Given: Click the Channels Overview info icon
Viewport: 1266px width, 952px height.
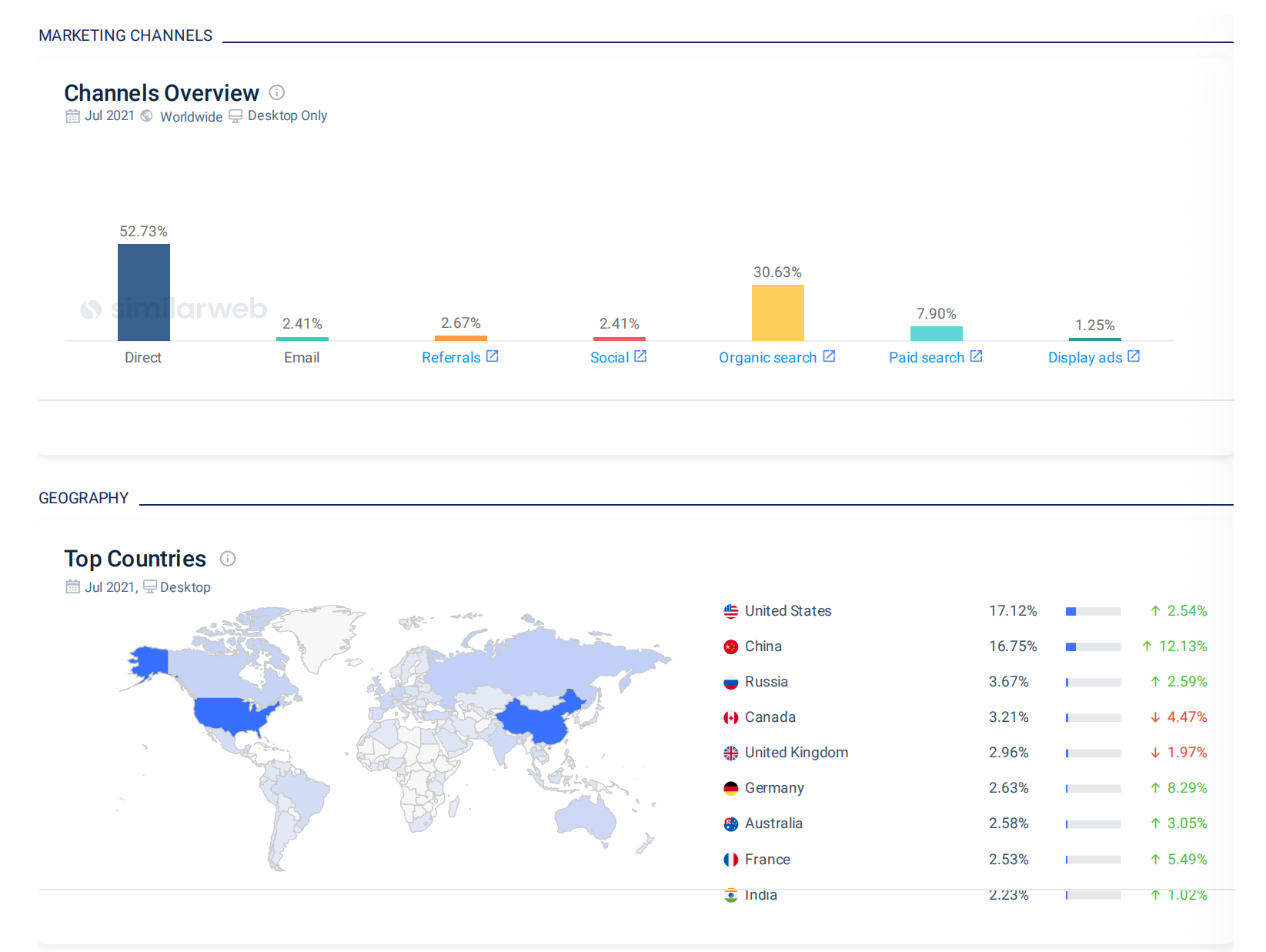Looking at the screenshot, I should point(277,93).
